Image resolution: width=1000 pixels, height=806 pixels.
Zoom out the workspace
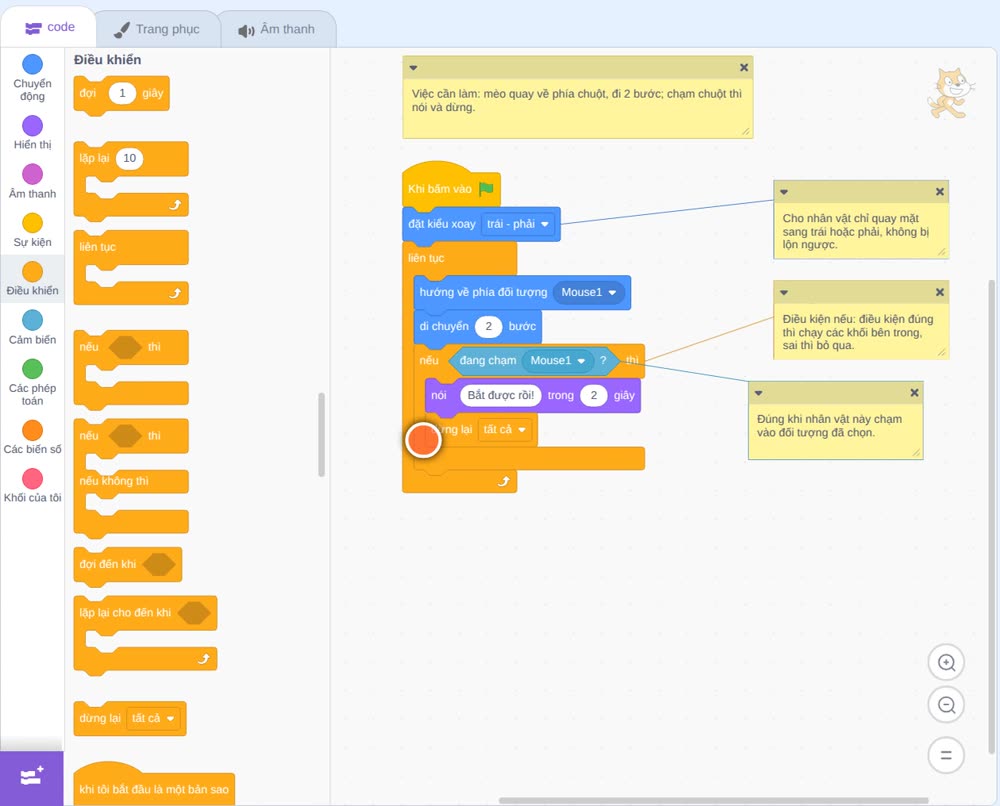pyautogui.click(x=946, y=705)
